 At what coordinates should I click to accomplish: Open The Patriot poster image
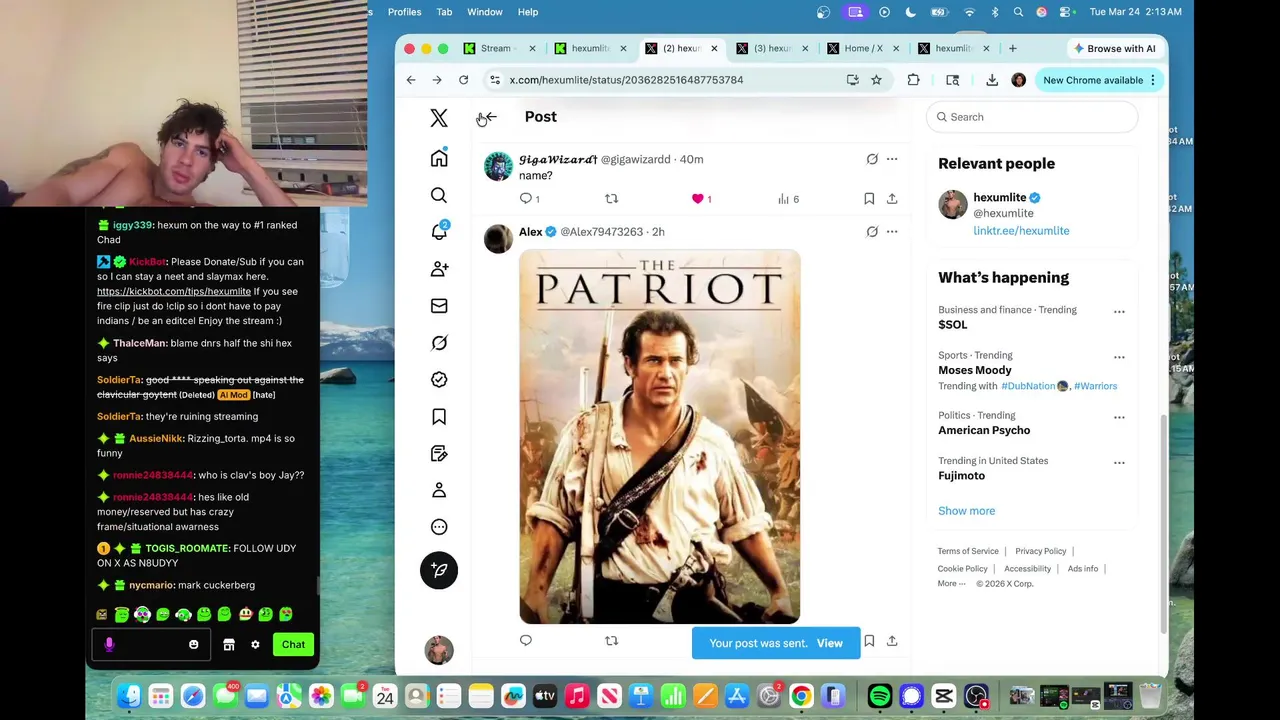coord(660,436)
